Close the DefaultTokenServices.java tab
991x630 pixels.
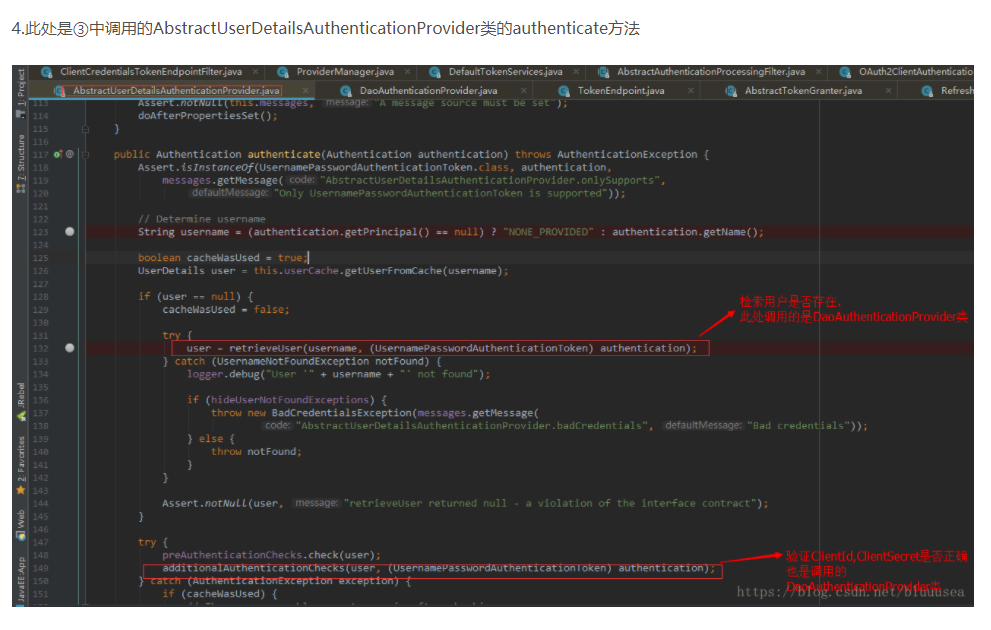576,72
